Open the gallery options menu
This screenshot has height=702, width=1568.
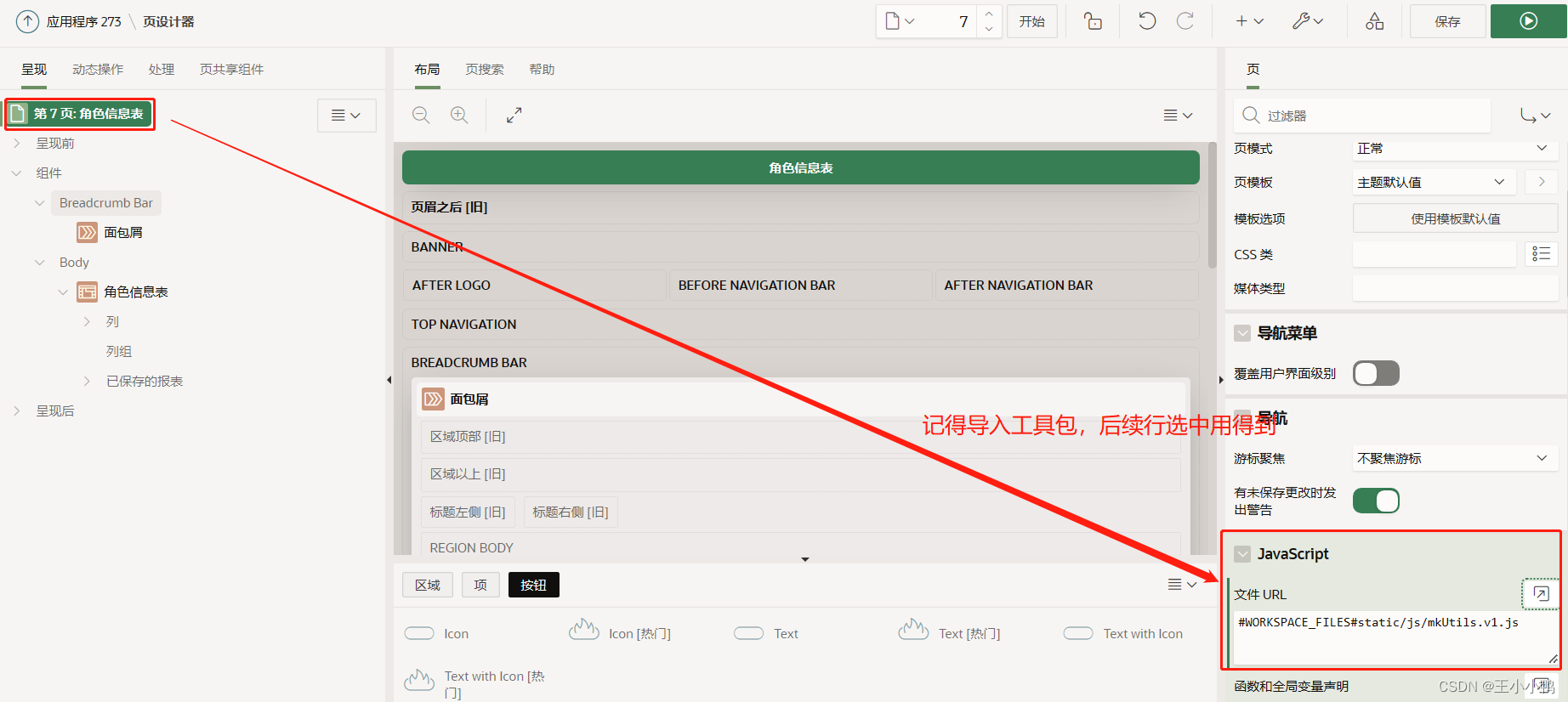coord(1182,584)
